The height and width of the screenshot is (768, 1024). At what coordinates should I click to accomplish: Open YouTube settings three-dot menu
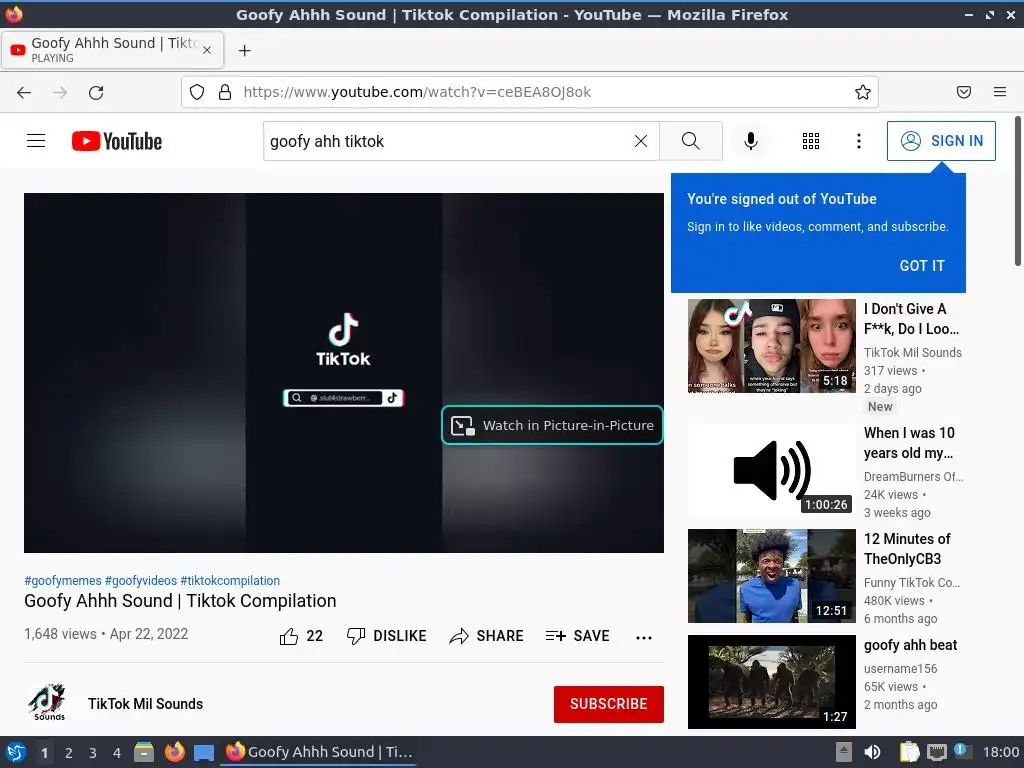859,141
